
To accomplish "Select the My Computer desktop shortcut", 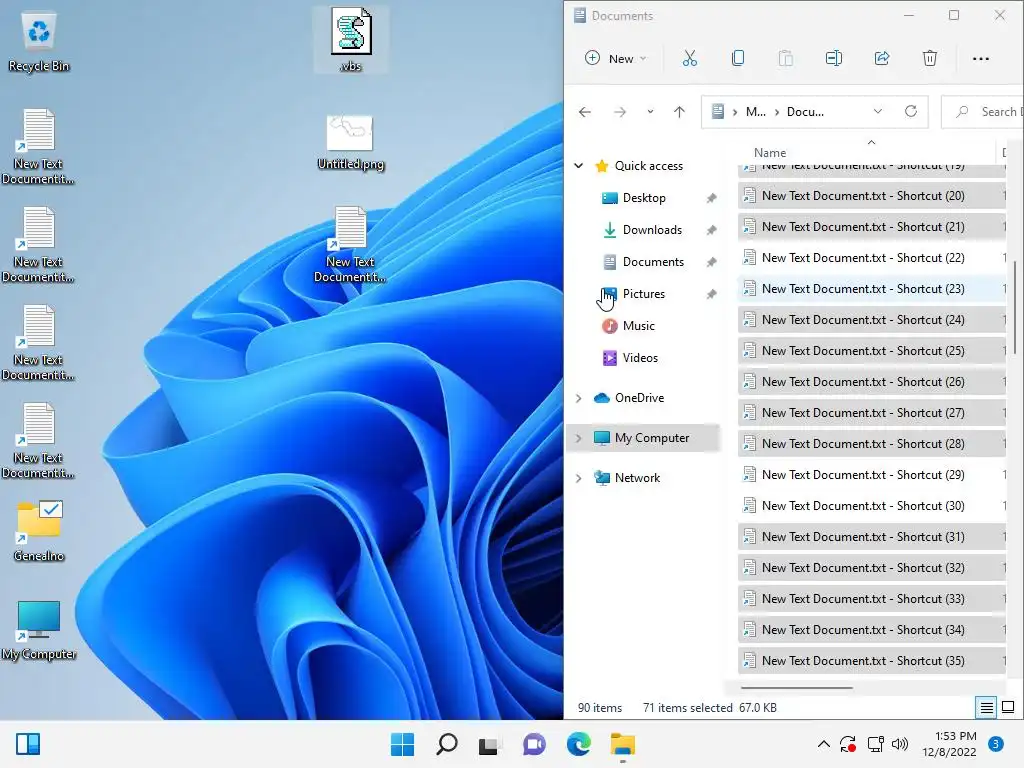I will (x=39, y=630).
